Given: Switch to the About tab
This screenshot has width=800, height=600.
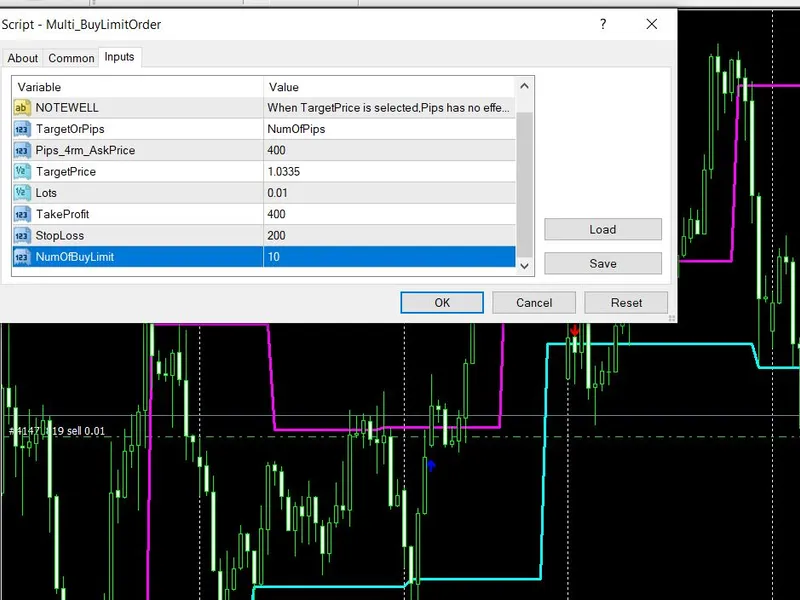Looking at the screenshot, I should click(x=22, y=58).
